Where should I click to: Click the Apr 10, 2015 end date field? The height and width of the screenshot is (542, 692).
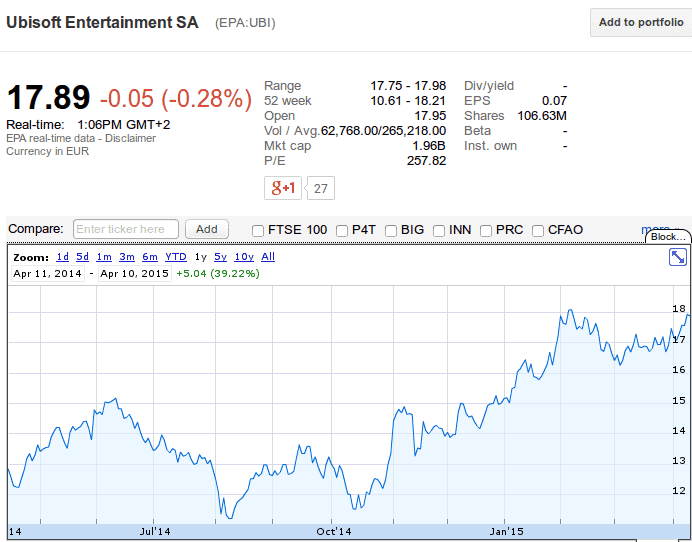pyautogui.click(x=135, y=274)
